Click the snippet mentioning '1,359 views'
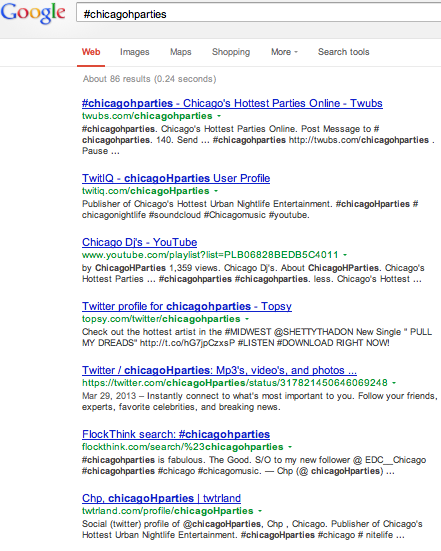The image size is (441, 551). 253,273
